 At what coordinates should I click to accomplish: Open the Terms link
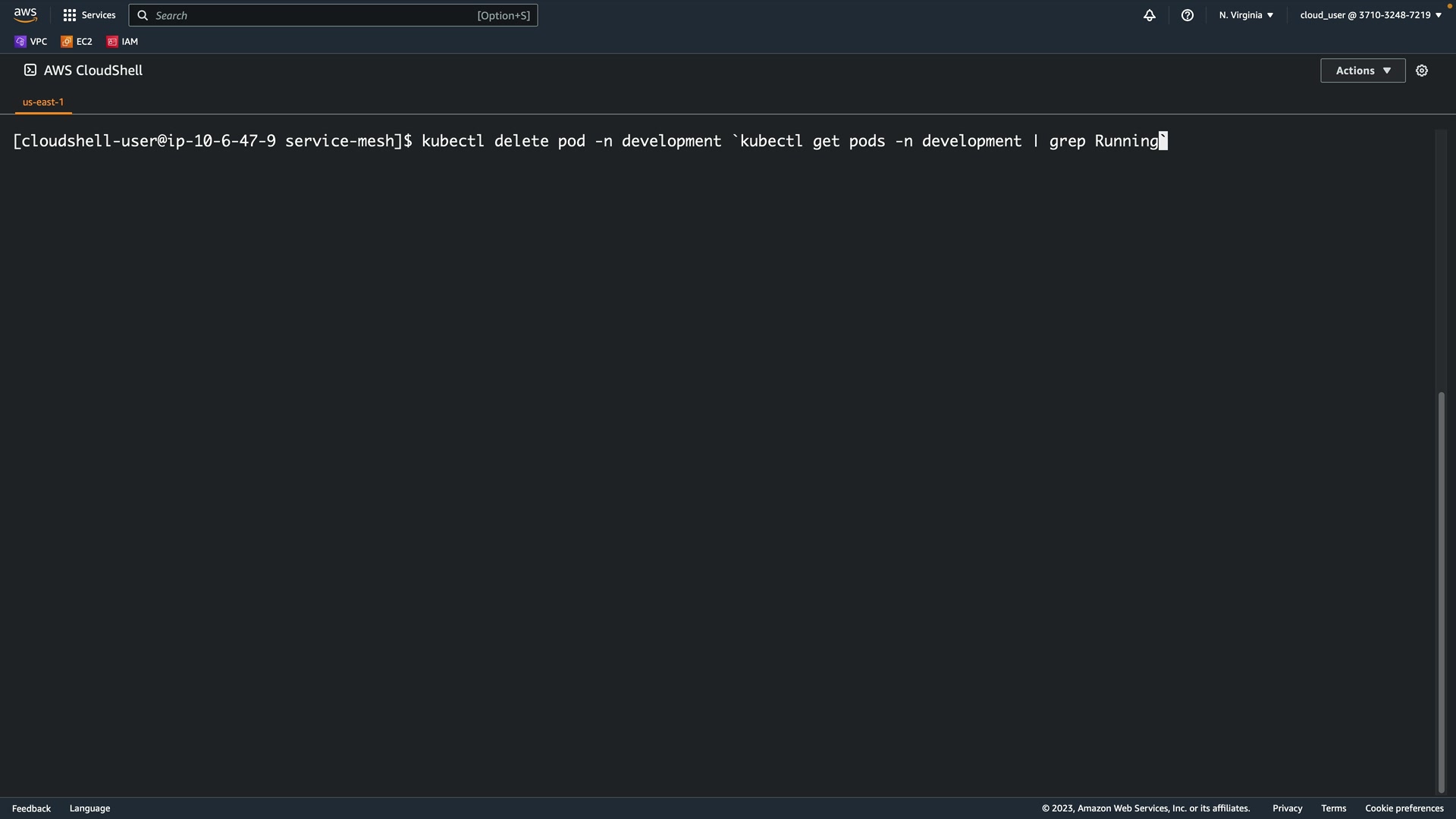coord(1333,808)
